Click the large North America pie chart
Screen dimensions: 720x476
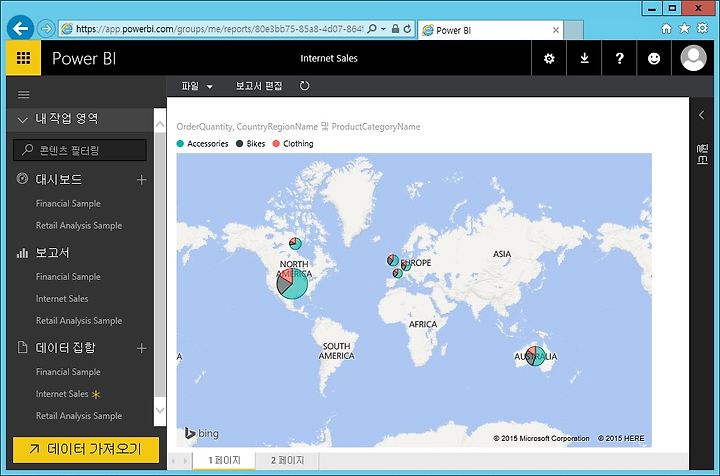(x=292, y=284)
